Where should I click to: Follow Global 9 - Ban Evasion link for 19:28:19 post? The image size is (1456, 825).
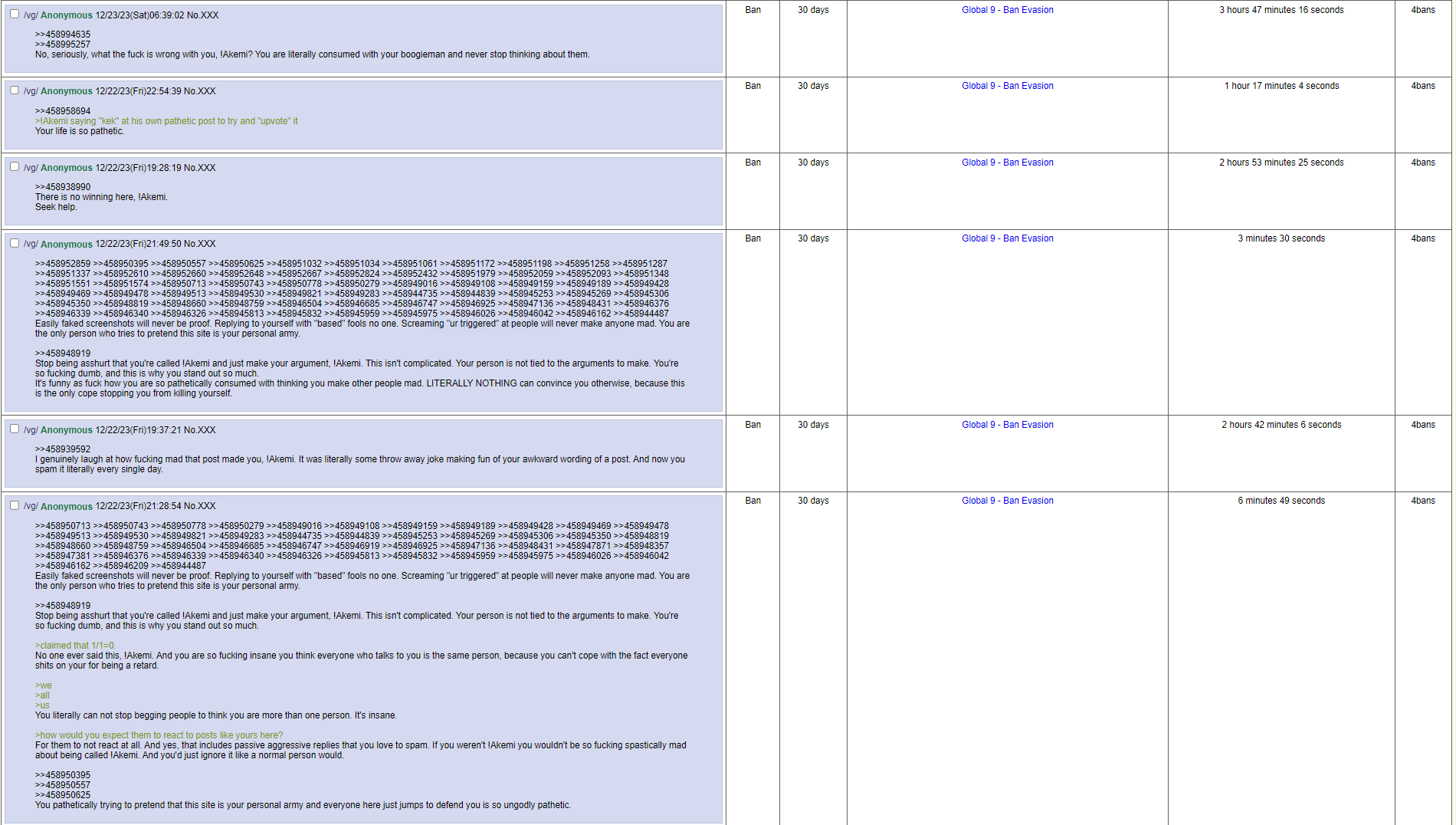tap(1008, 163)
